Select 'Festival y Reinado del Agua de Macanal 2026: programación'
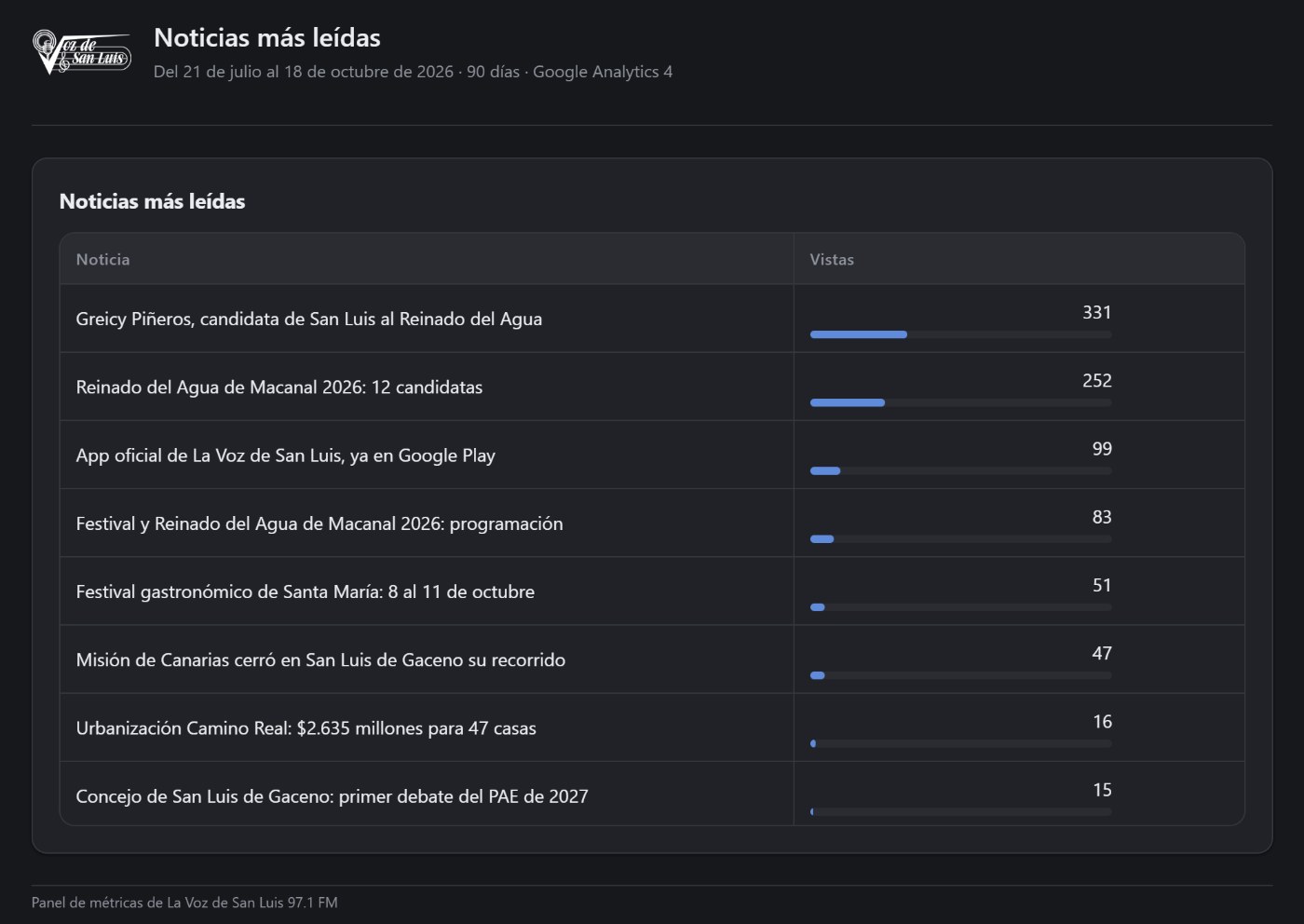This screenshot has height=924, width=1304. 319,523
